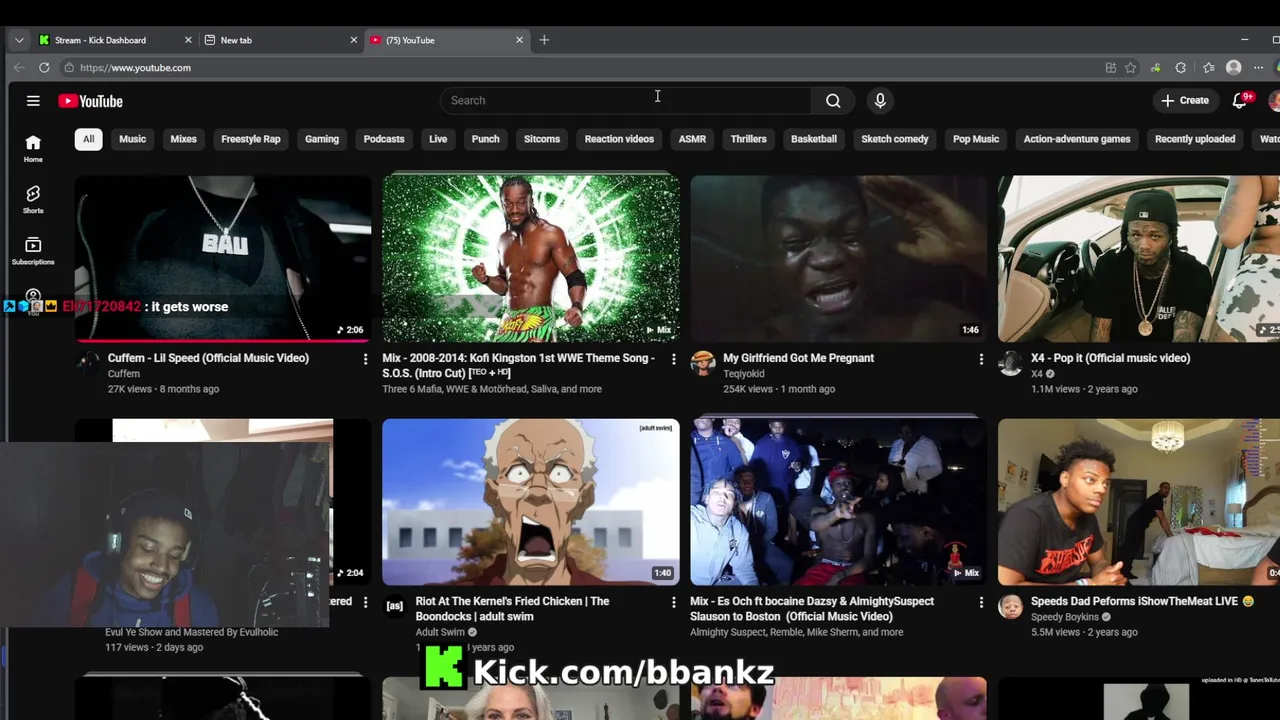Reload the page with refresh icon
Image resolution: width=1280 pixels, height=720 pixels.
pyautogui.click(x=44, y=67)
